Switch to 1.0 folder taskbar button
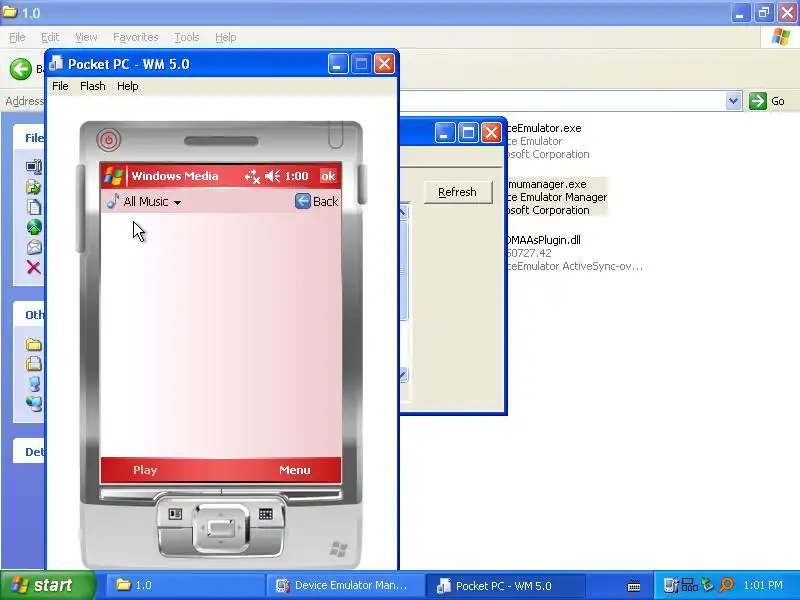800x600 pixels. [185, 585]
